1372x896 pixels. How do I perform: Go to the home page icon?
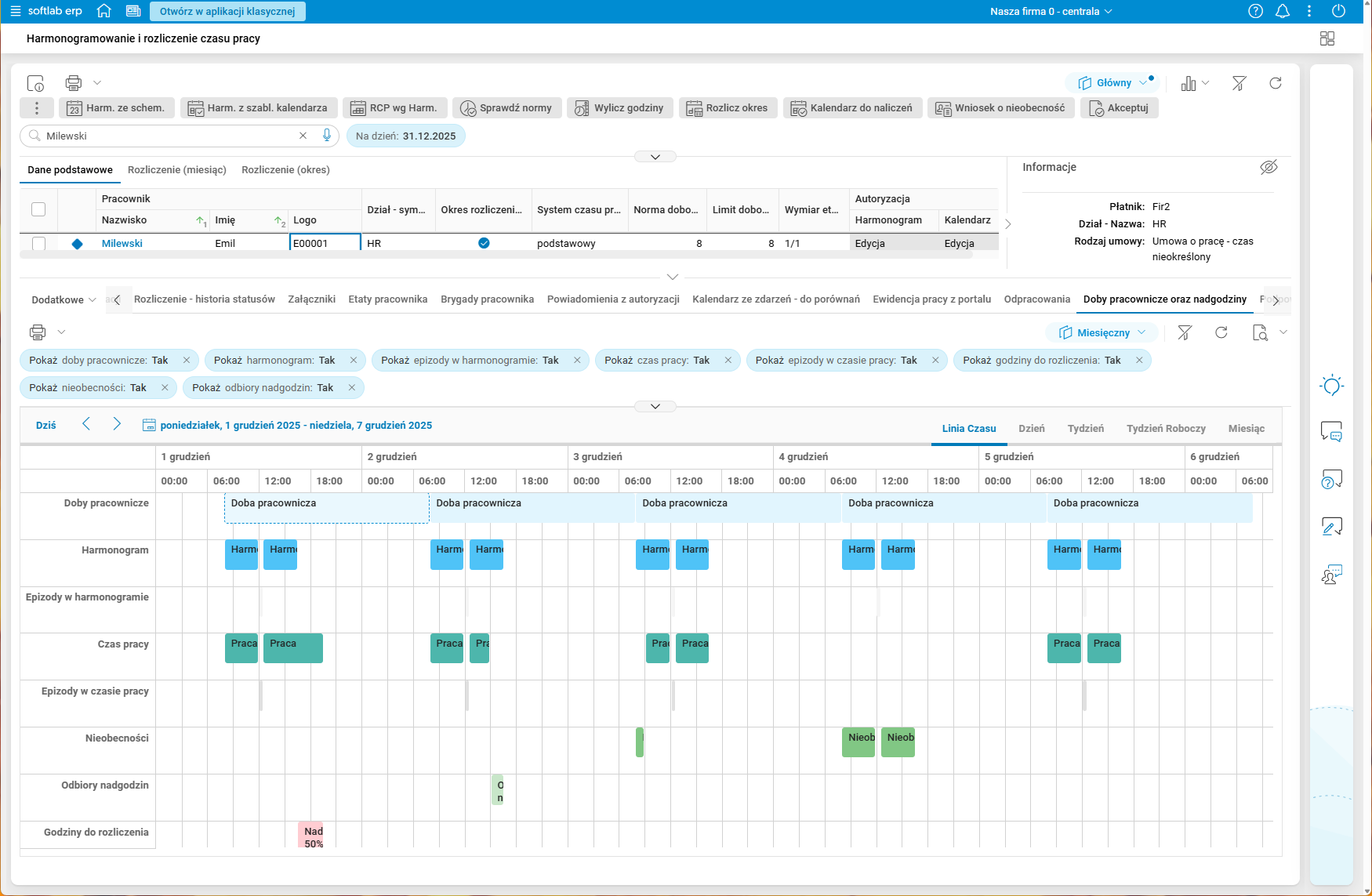tap(103, 11)
